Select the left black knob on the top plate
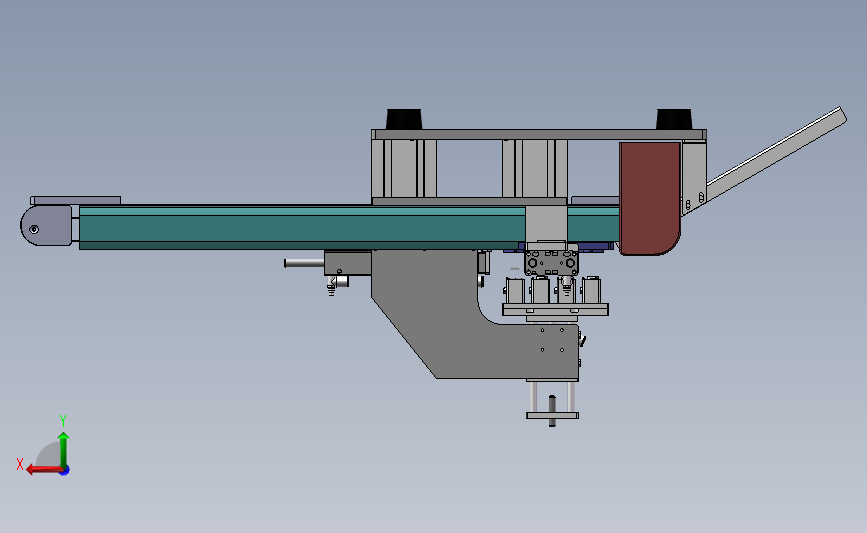 (404, 119)
